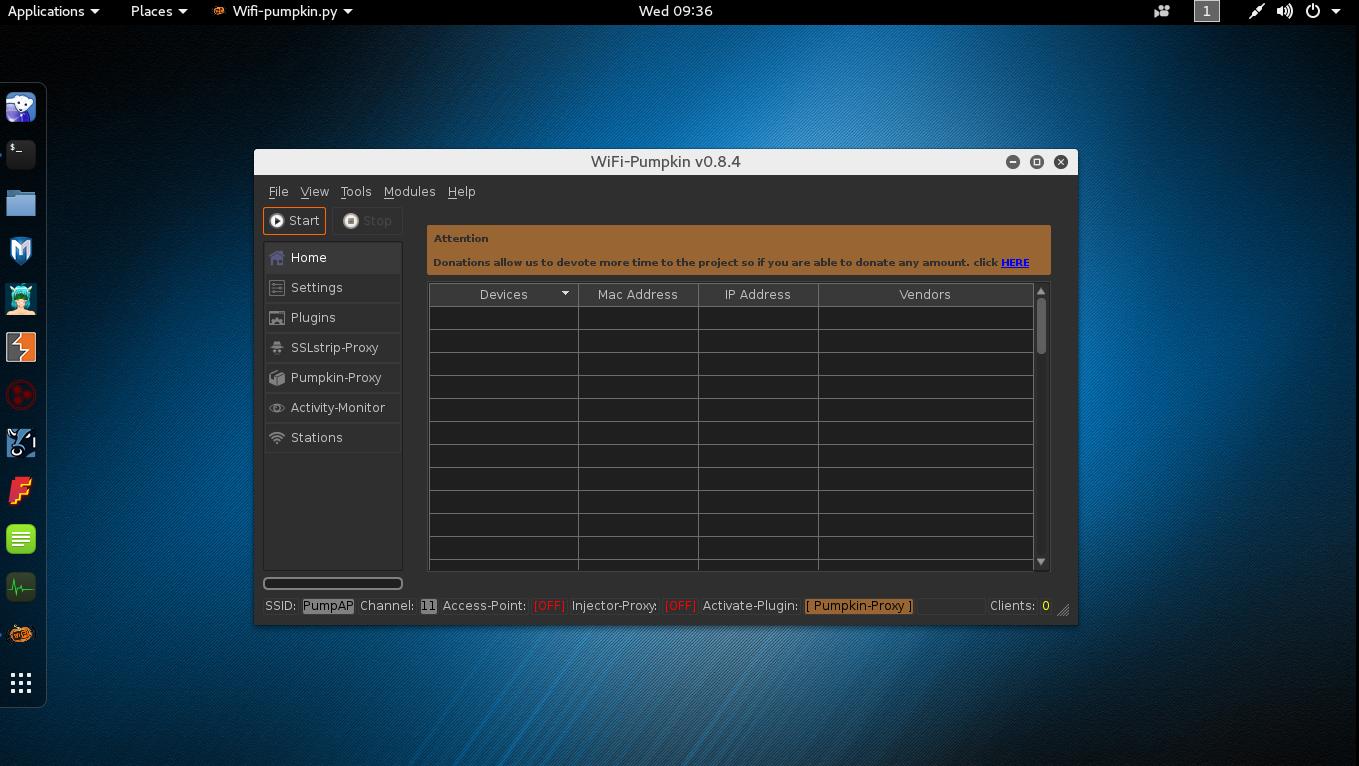Launch BeEF icon in the dock
Viewport: 1359px width, 766px height.
tap(21, 443)
